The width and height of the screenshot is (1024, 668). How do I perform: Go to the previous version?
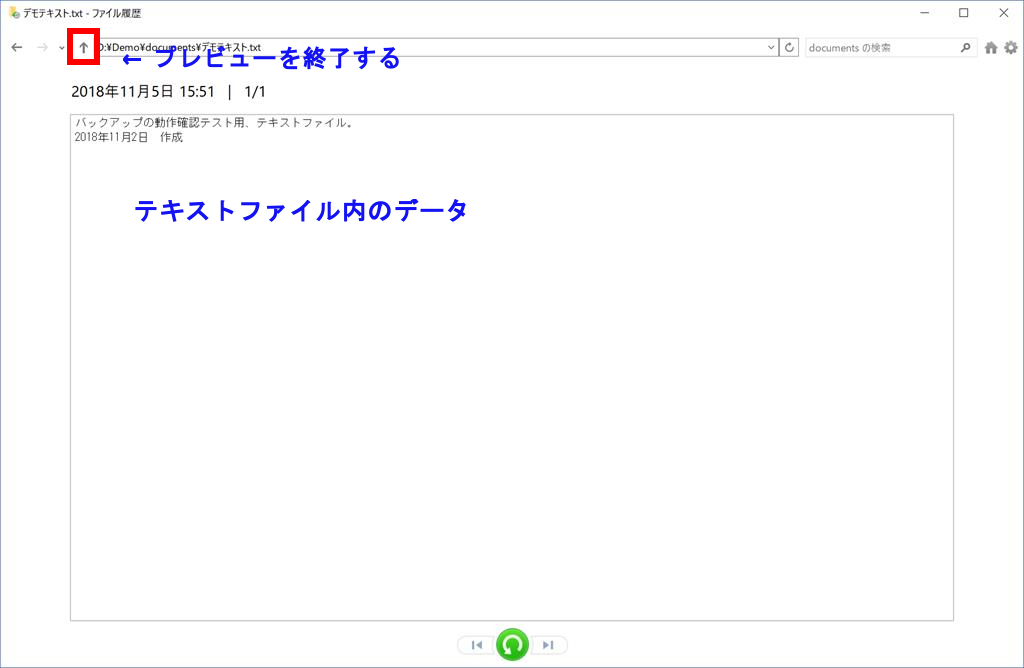point(476,645)
